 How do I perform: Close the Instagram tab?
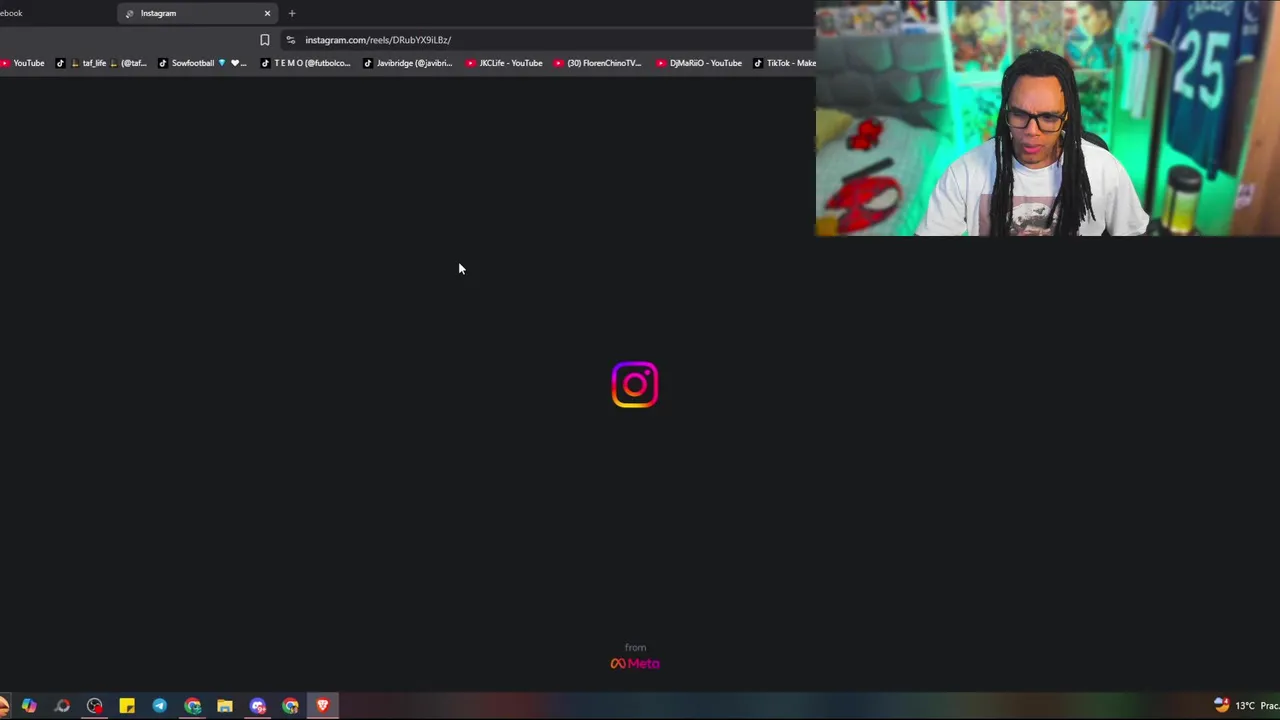(267, 13)
